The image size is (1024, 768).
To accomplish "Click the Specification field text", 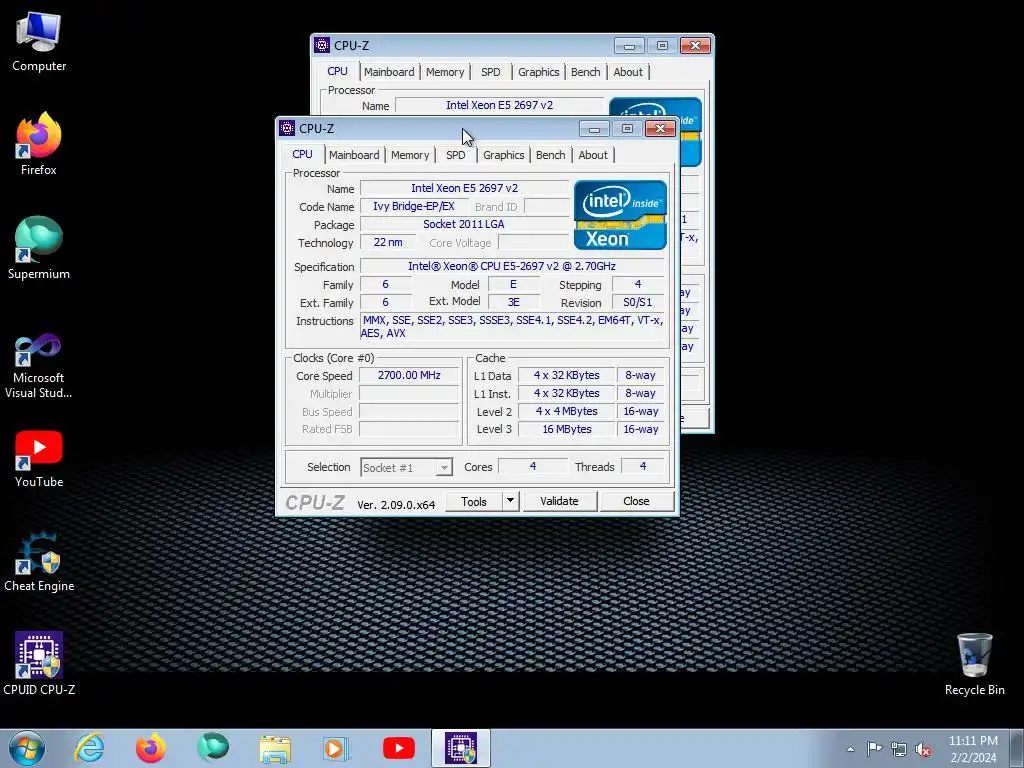I will point(512,266).
